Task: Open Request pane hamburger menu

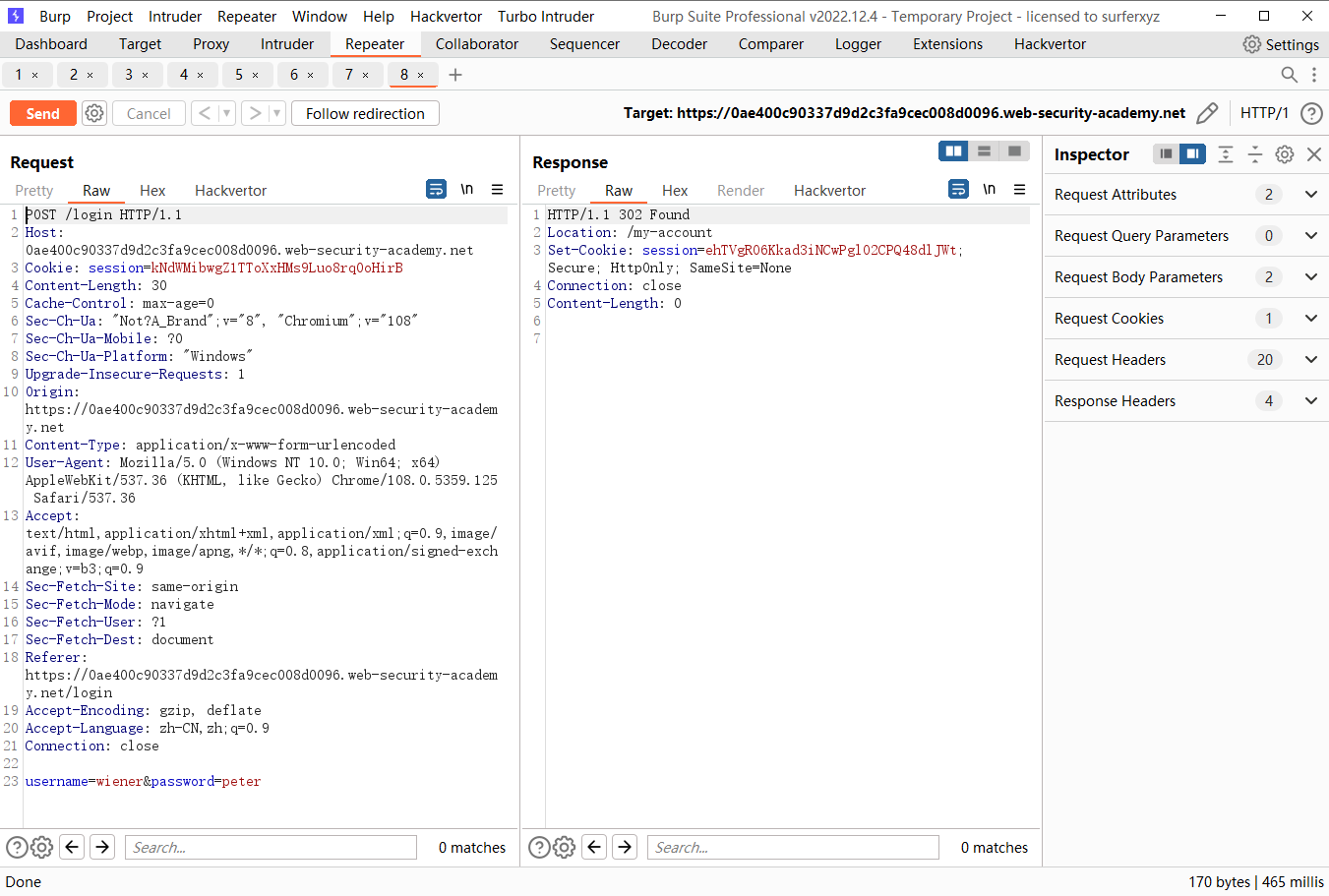Action: 498,189
